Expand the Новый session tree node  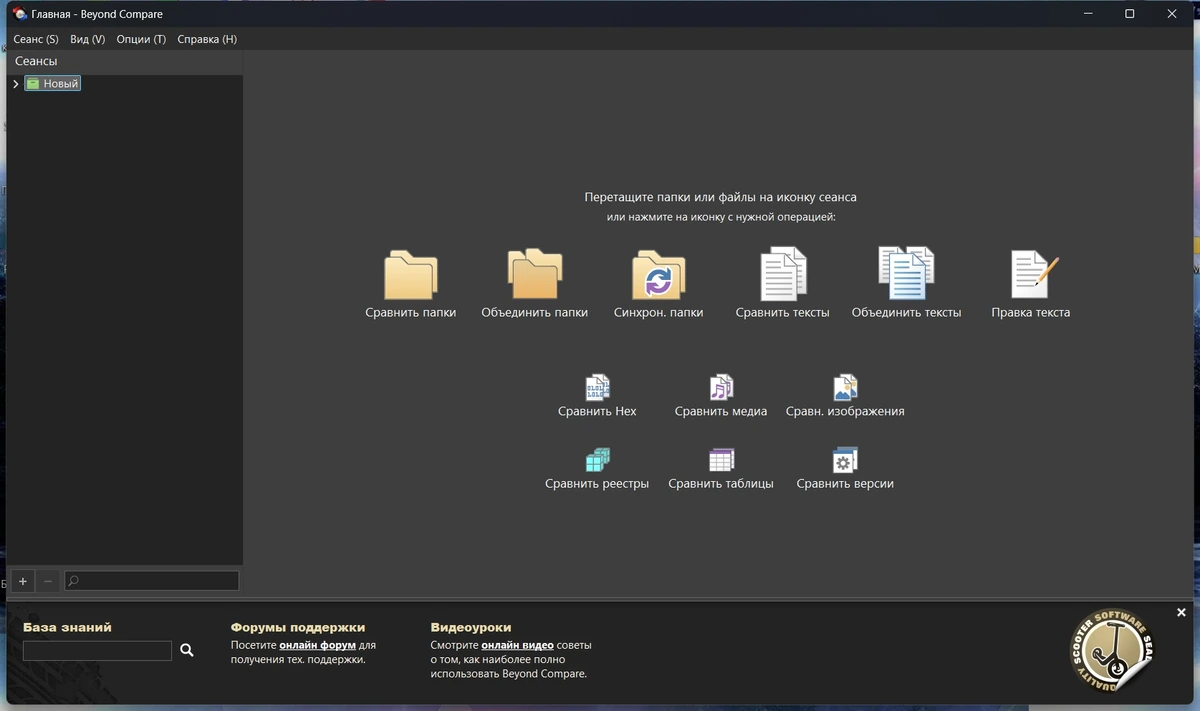[16, 84]
